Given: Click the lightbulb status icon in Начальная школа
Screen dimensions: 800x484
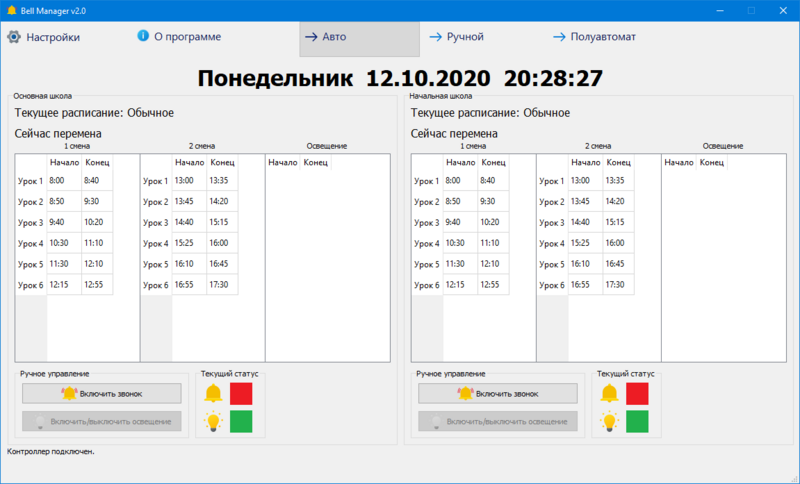Looking at the screenshot, I should click(609, 421).
